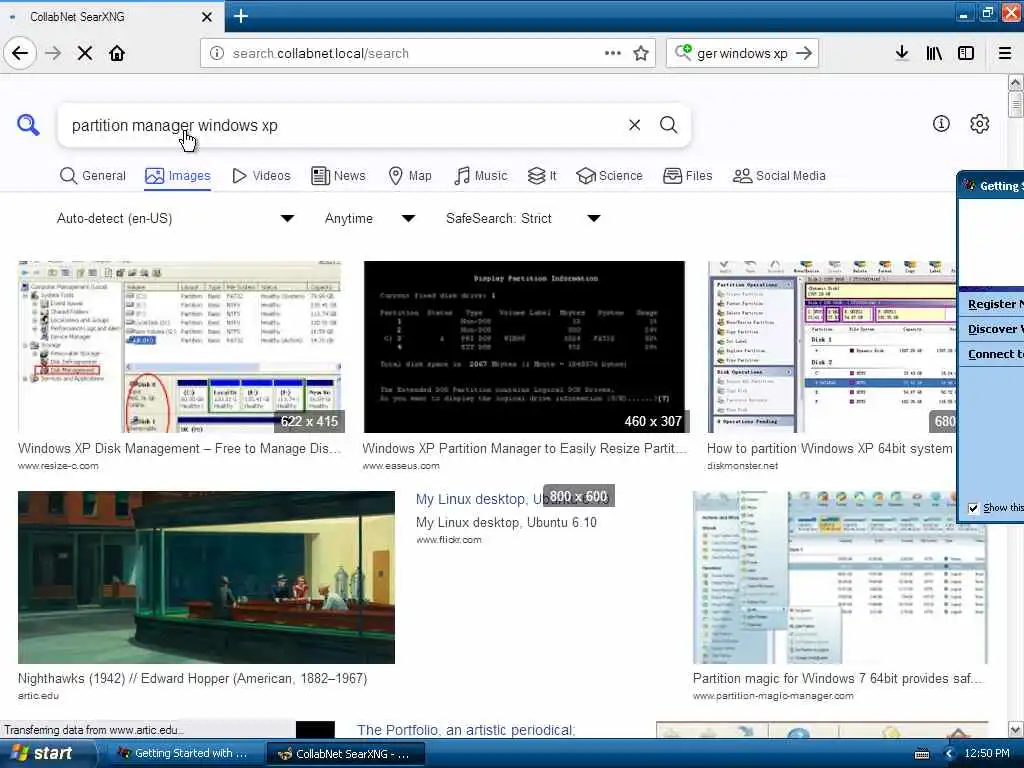
Task: Open www.flickr.com source link
Action: (x=449, y=540)
